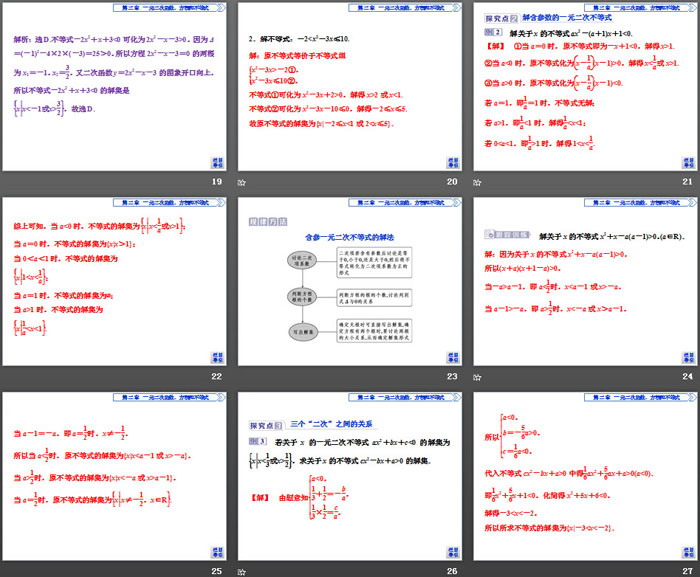This screenshot has height=577, width=700.
Task: Click the 规律方法 label on slide 23
Action: click(268, 222)
